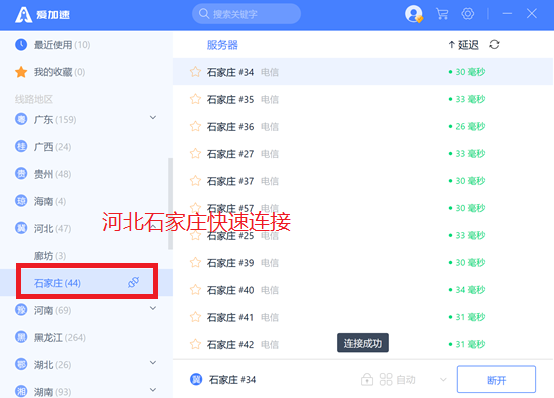Click the sidebar region list scrollbar
Viewport: 554px width, 398px height.
click(170, 204)
